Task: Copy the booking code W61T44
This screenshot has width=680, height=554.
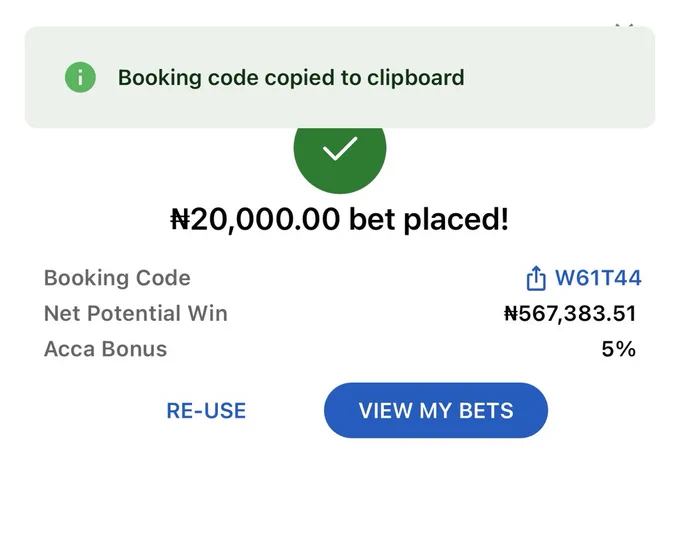Action: coord(598,278)
